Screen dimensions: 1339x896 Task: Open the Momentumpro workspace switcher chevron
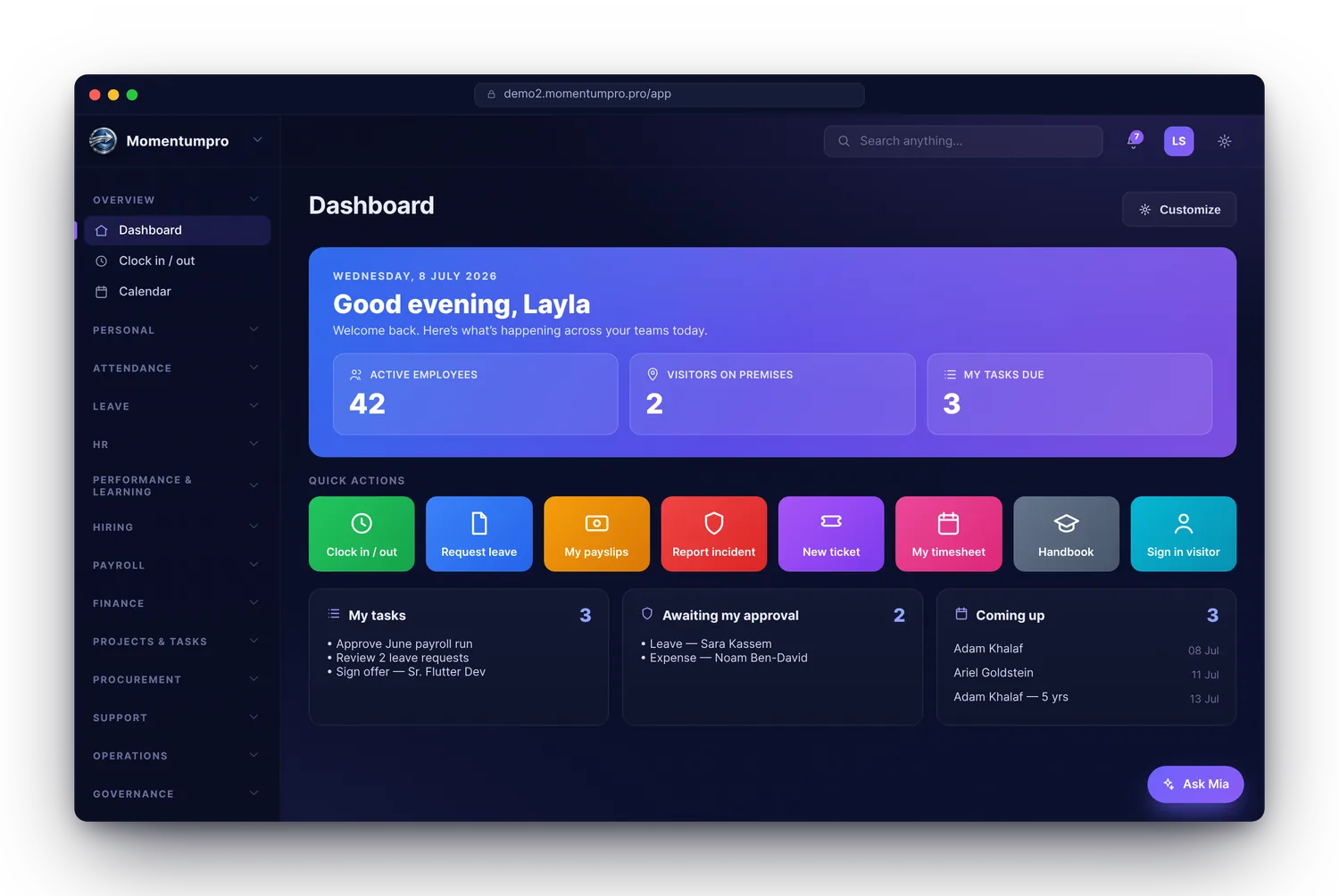click(257, 140)
